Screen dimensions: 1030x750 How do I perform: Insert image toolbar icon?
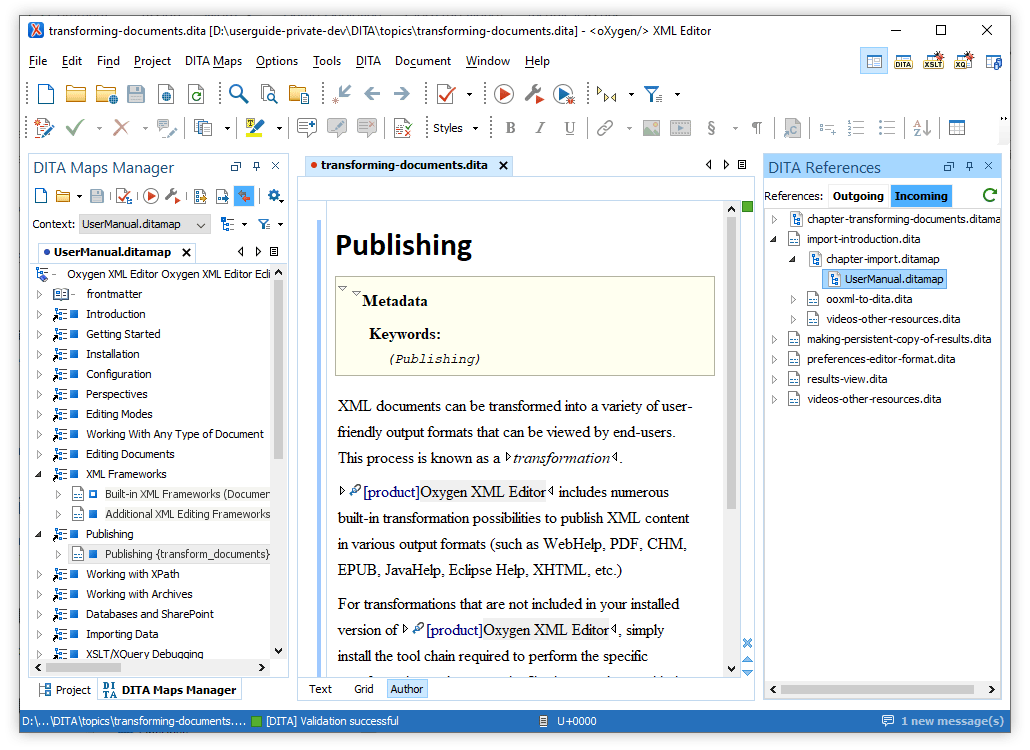click(x=651, y=127)
